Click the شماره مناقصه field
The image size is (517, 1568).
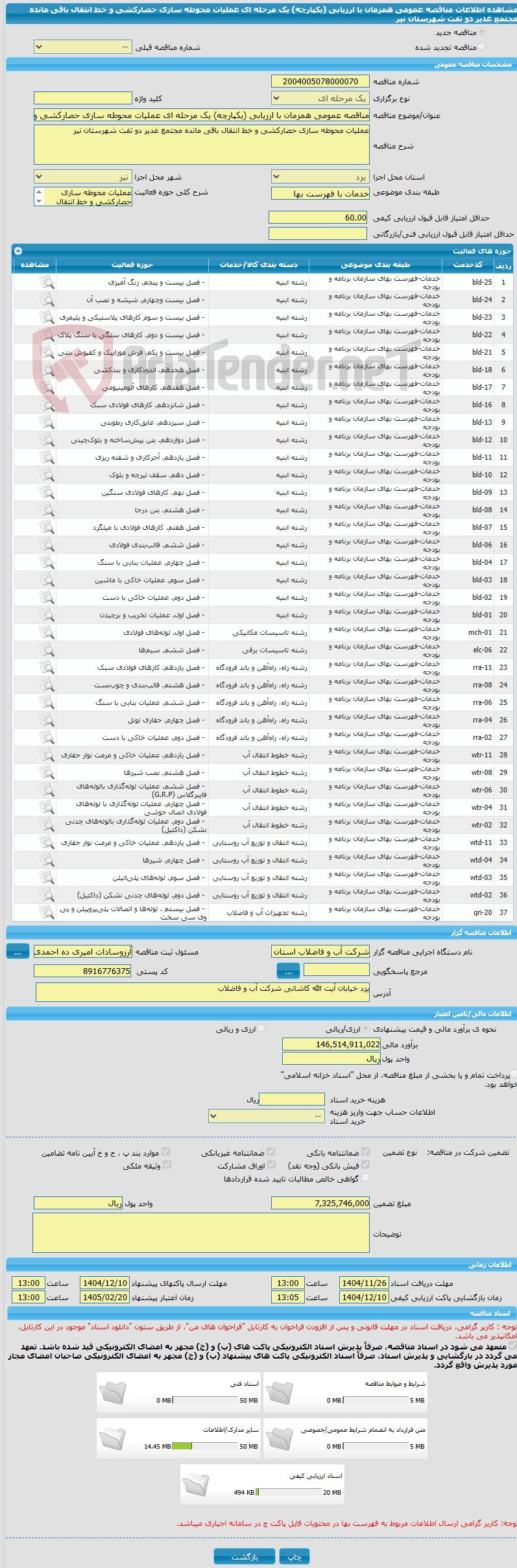tap(320, 82)
